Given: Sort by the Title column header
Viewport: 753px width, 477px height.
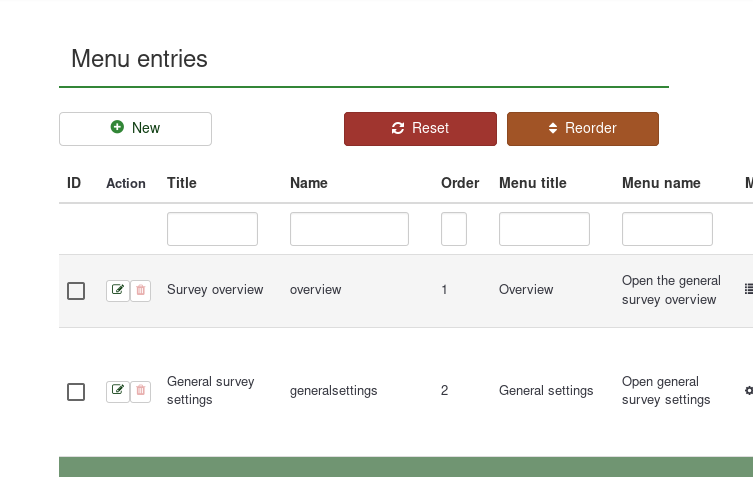Looking at the screenshot, I should [x=182, y=183].
